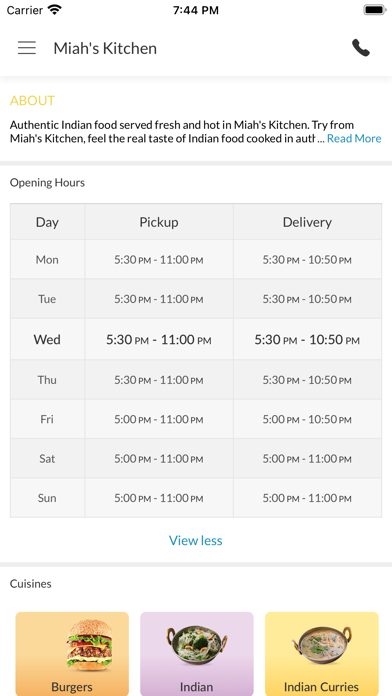392x696 pixels.
Task: Collapse opening hours with View less
Action: pos(196,540)
